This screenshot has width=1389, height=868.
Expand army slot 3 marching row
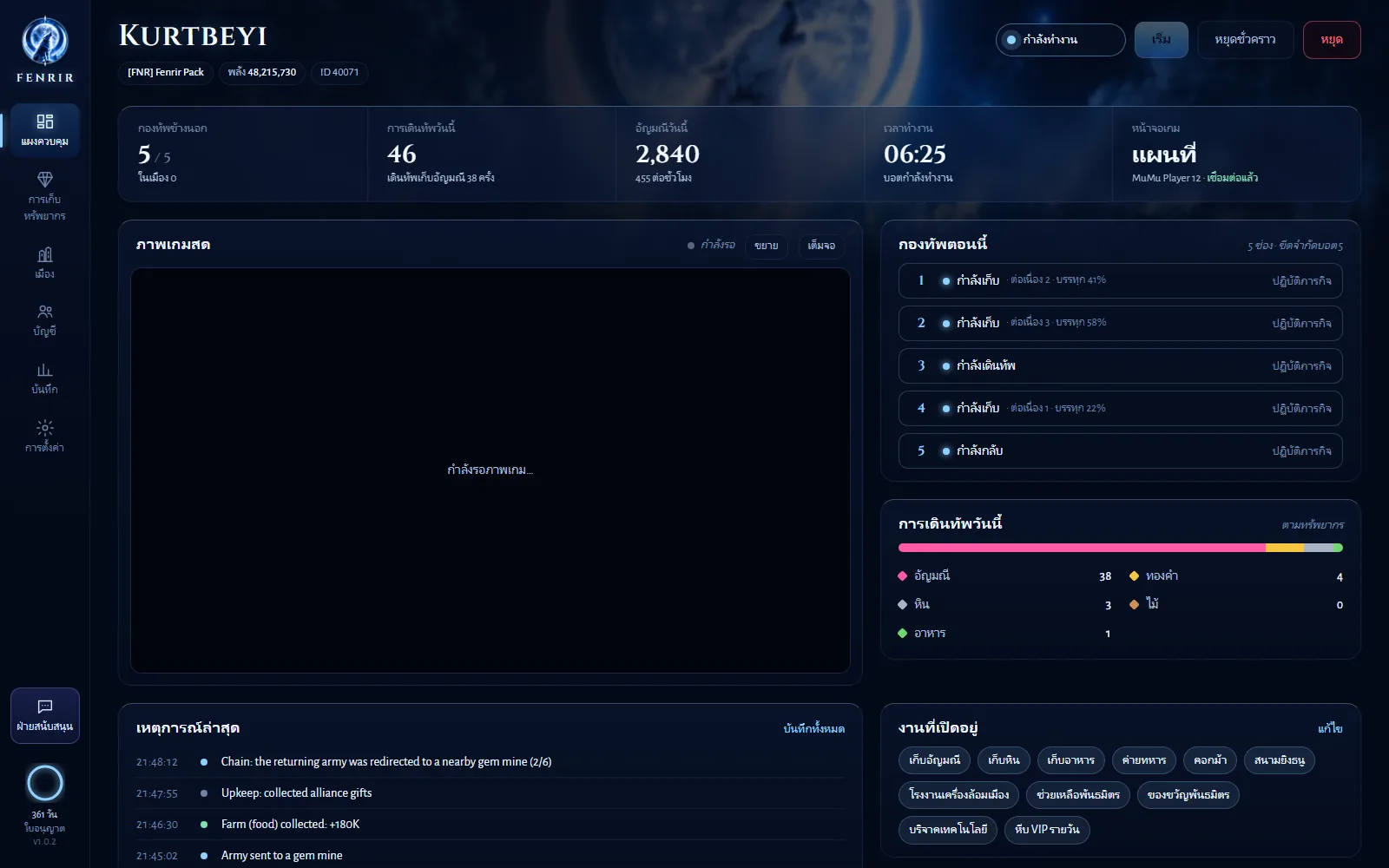pos(1121,365)
